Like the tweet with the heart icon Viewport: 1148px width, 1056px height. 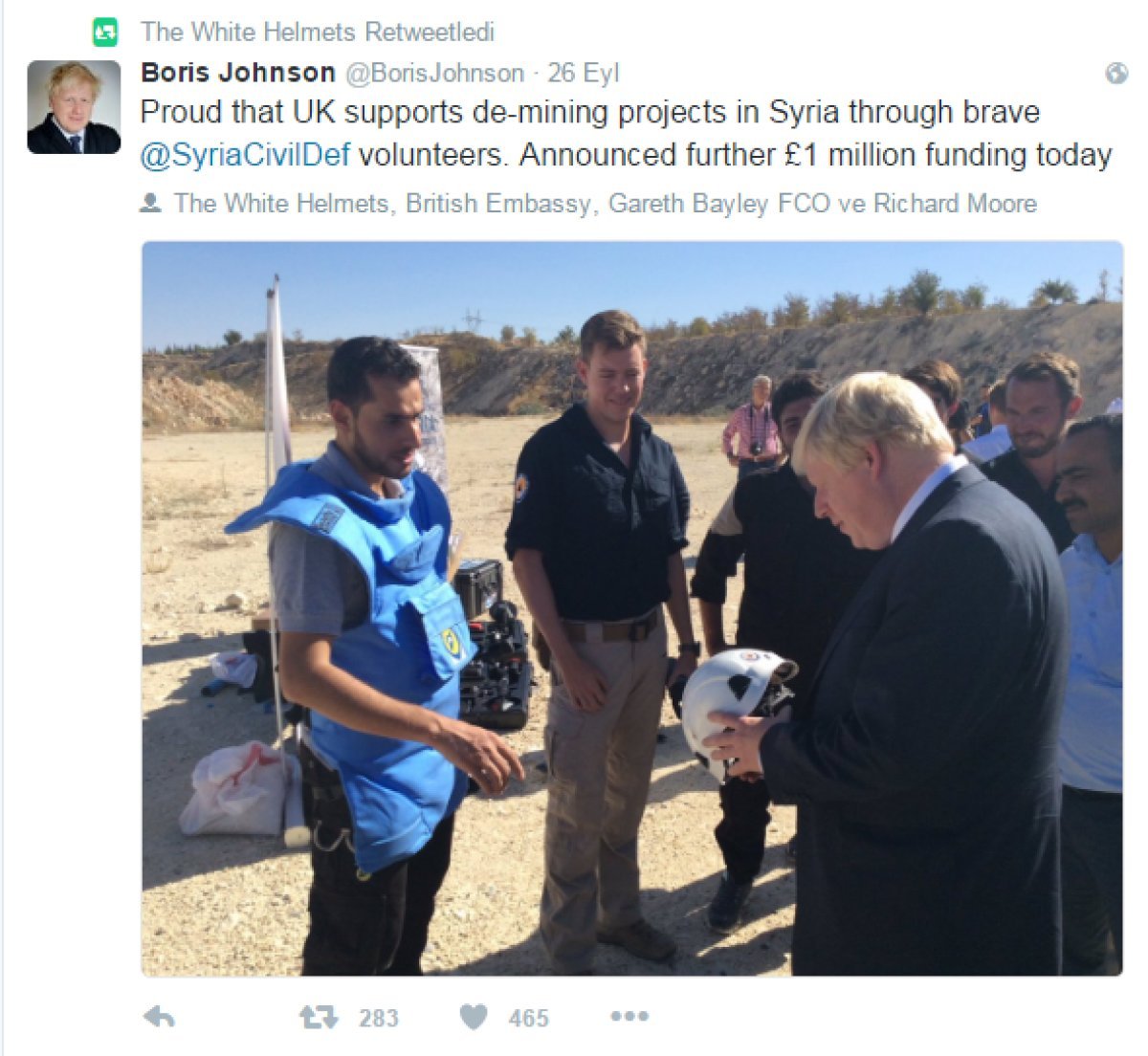pyautogui.click(x=474, y=1017)
